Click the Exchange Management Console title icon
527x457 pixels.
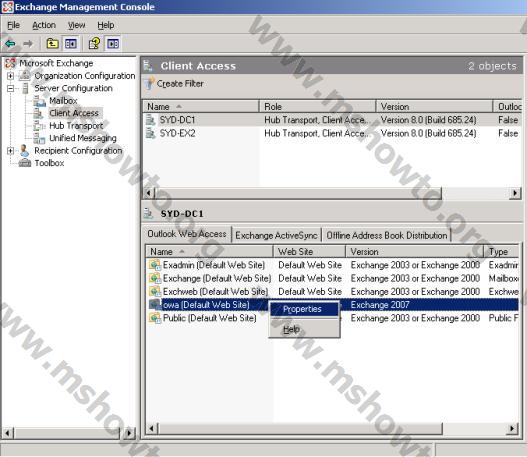(7, 7)
